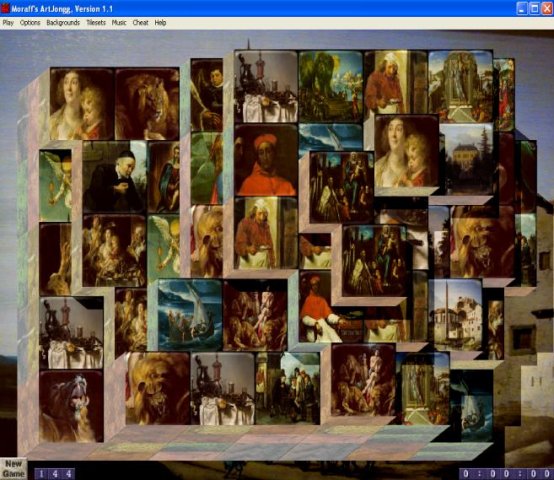554x480 pixels.
Task: Select the family concert tile below man in black
Action: (114, 250)
